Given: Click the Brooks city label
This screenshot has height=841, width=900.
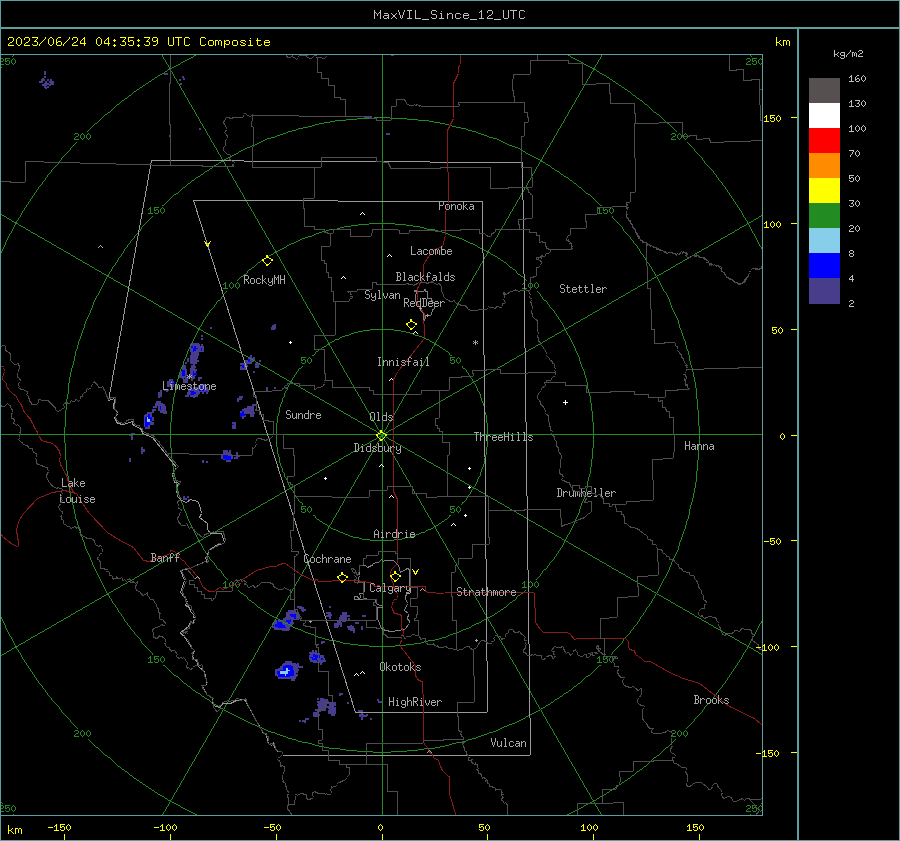Looking at the screenshot, I should (x=711, y=700).
